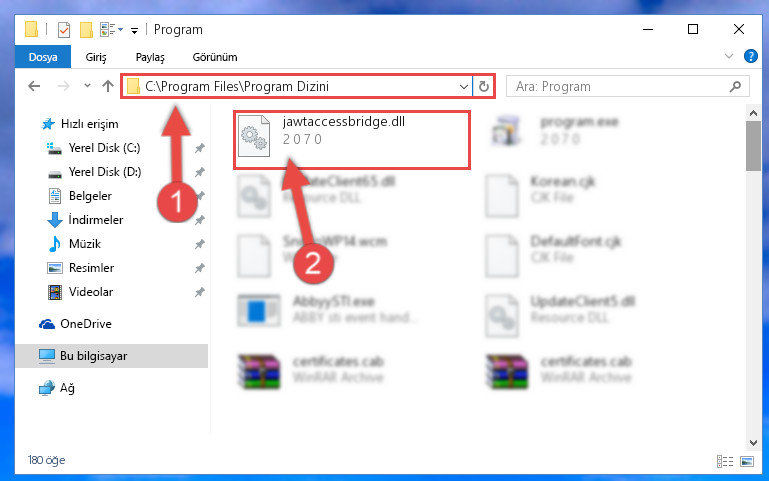The height and width of the screenshot is (481, 769).
Task: Click the Properties checkmark icon in title bar
Action: click(64, 30)
